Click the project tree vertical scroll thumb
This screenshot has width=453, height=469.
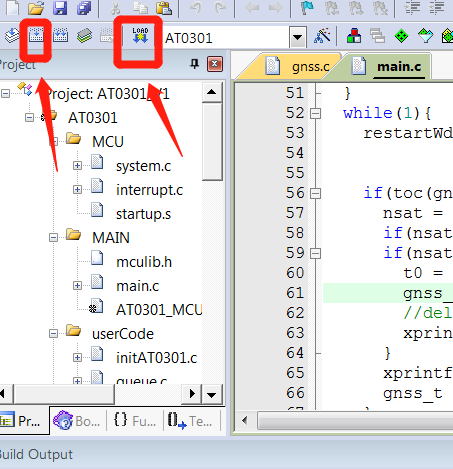tap(212, 141)
